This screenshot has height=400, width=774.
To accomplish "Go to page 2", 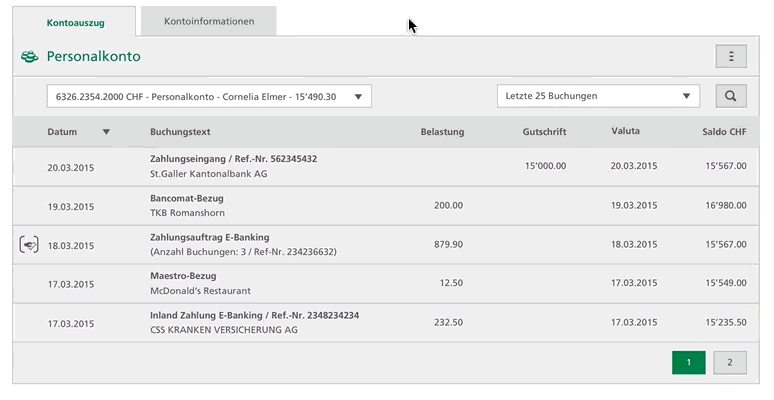I will [x=730, y=362].
